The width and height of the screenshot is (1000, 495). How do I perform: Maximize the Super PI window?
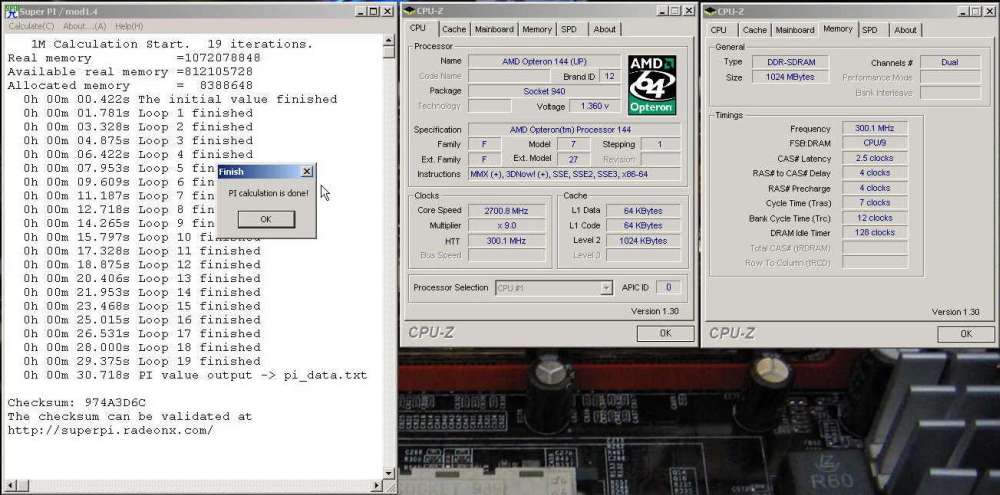tap(374, 11)
